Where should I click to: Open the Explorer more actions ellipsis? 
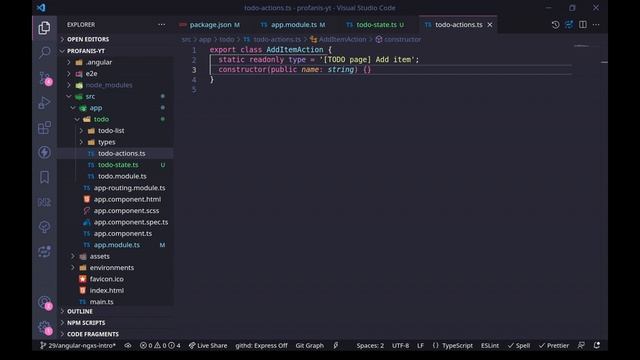[162, 24]
